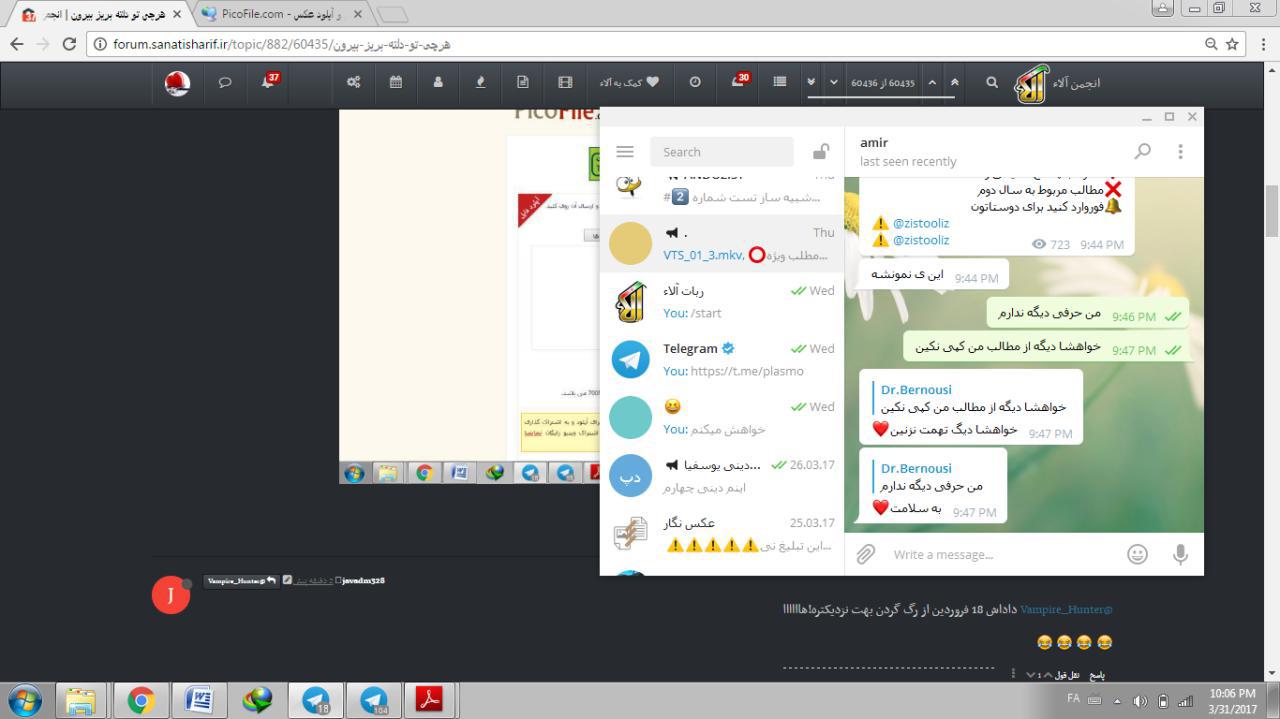This screenshot has height=719, width=1280.
Task: Open a new Chrome tab
Action: coord(392,15)
